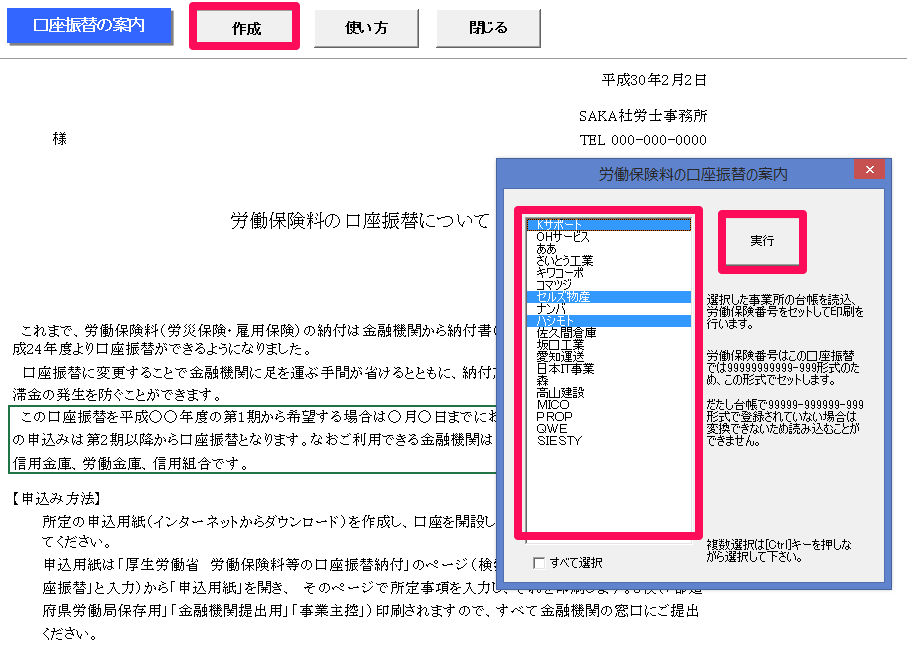Run with the 実行 button in the dialog
The image size is (907, 651).
[762, 241]
